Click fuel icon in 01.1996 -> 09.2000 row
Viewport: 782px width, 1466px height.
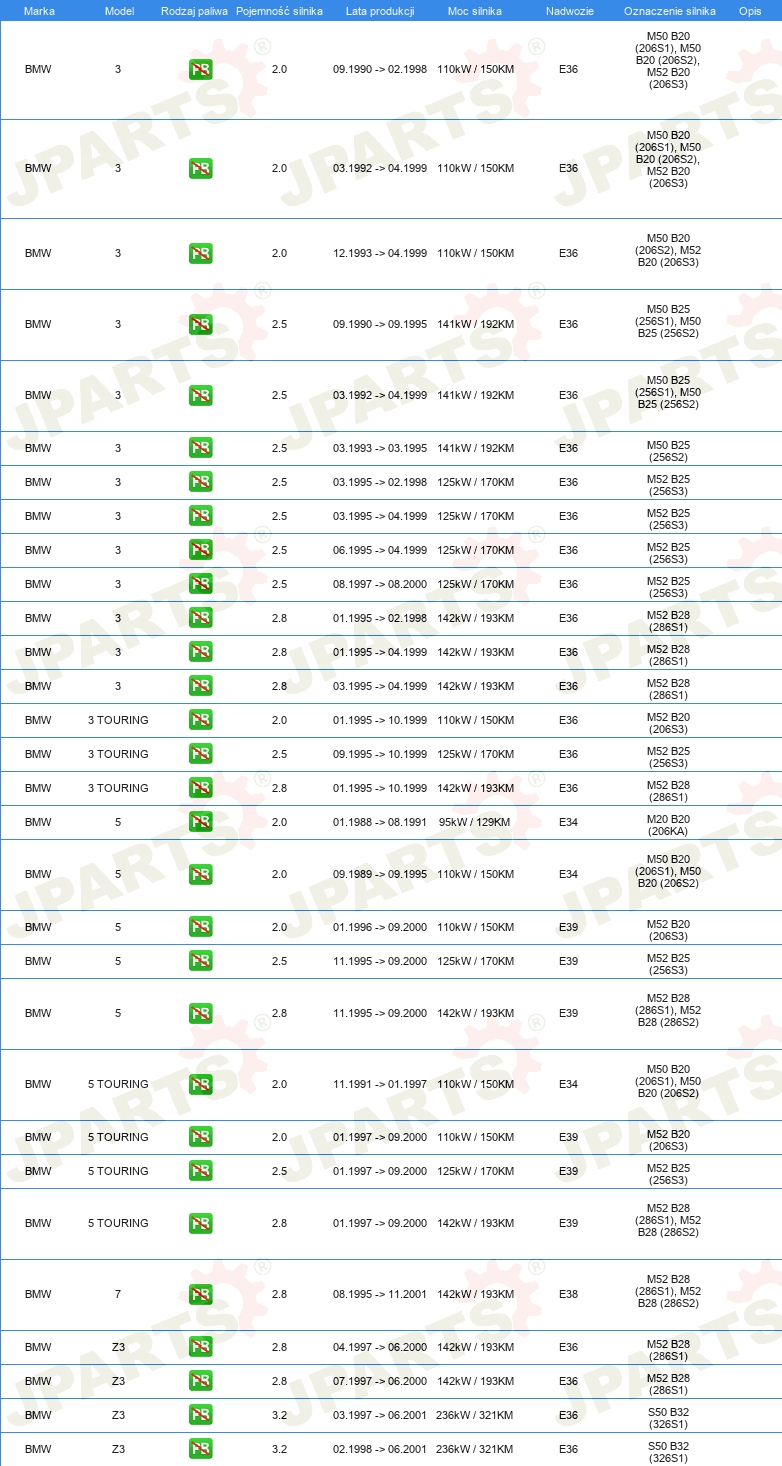click(x=200, y=927)
